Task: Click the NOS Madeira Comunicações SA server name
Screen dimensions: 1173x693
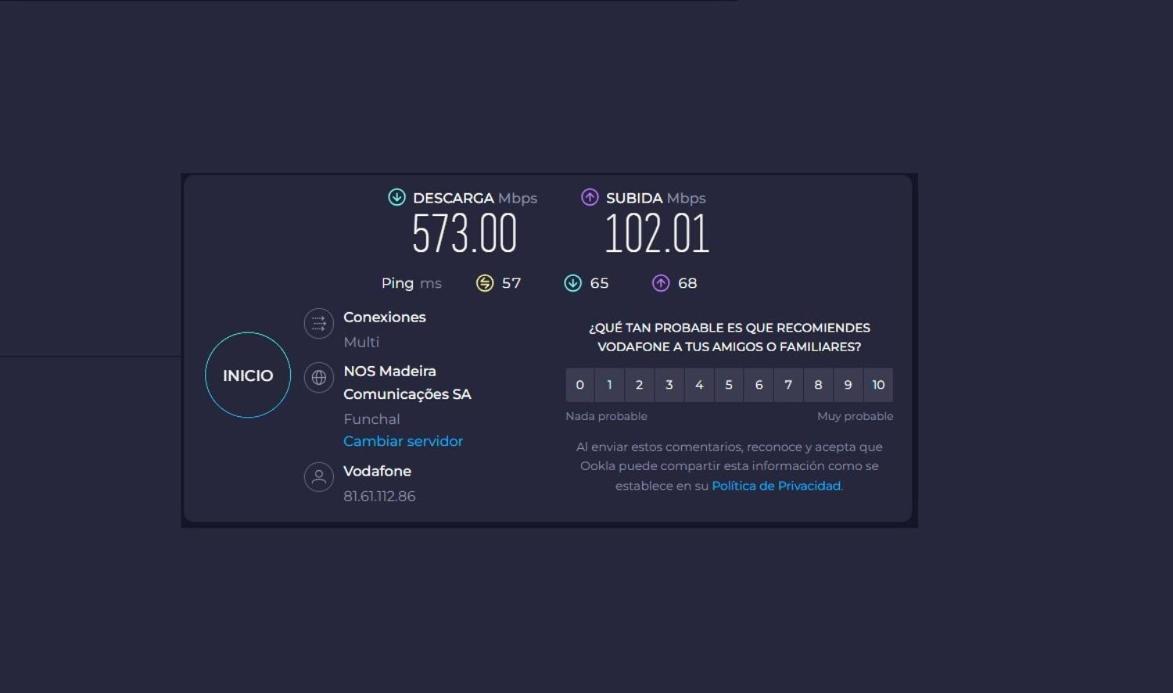Action: point(407,382)
